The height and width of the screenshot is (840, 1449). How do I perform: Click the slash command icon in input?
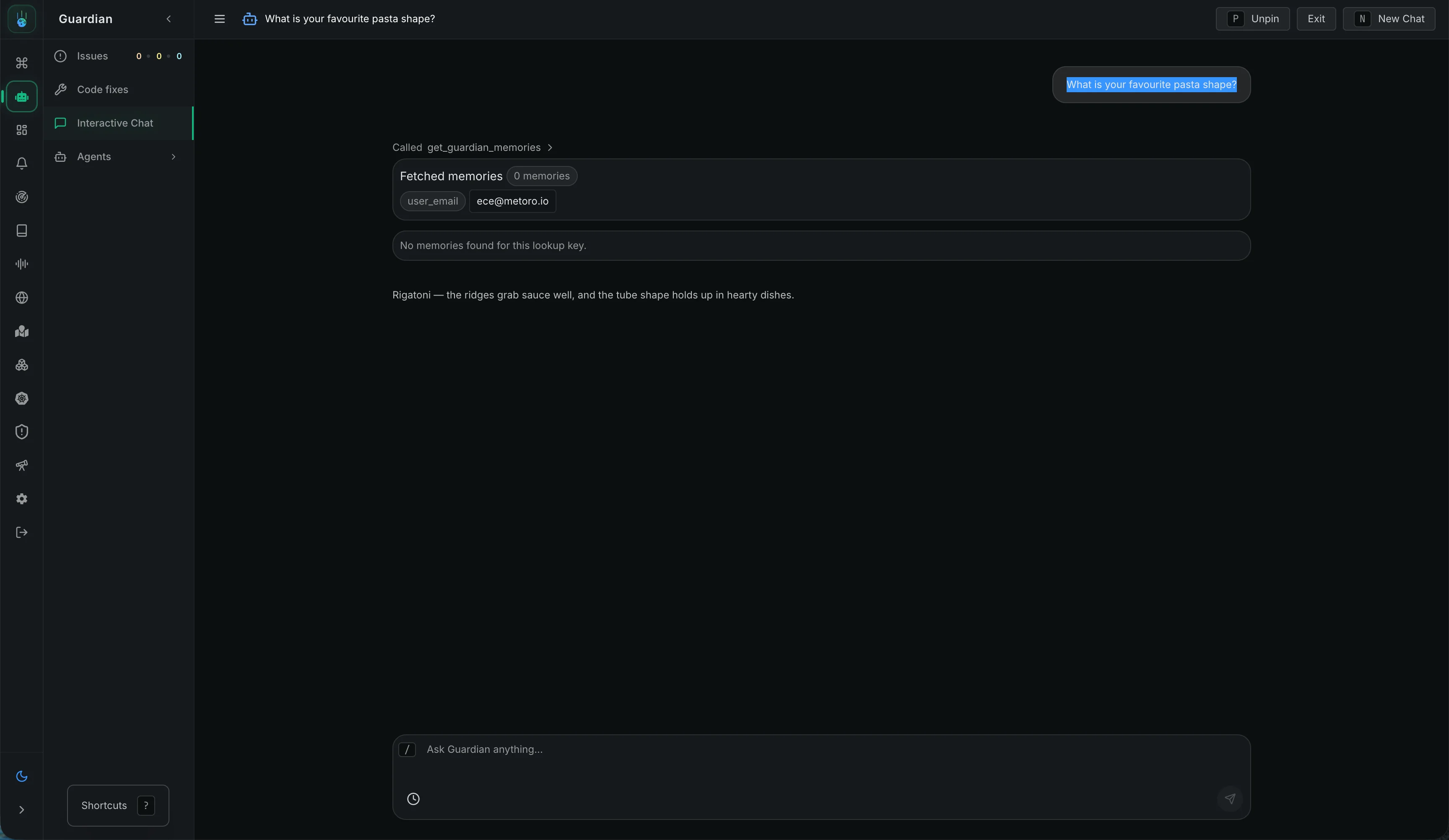coord(407,749)
